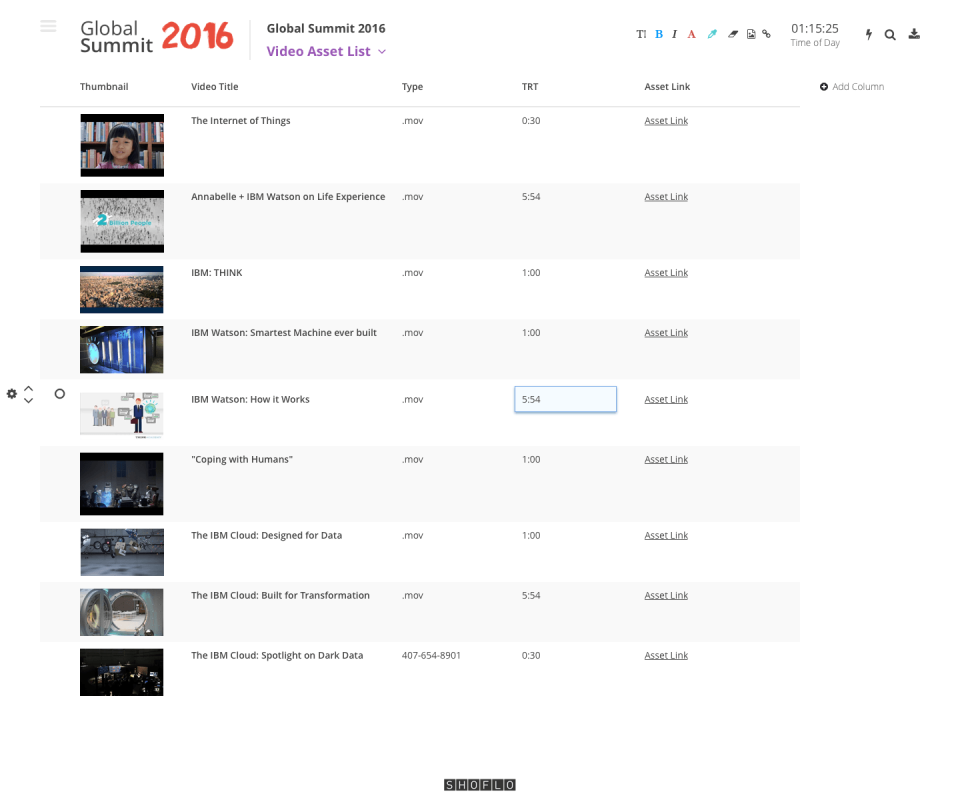Open the text size formatting icon
The width and height of the screenshot is (960, 800).
pos(641,33)
